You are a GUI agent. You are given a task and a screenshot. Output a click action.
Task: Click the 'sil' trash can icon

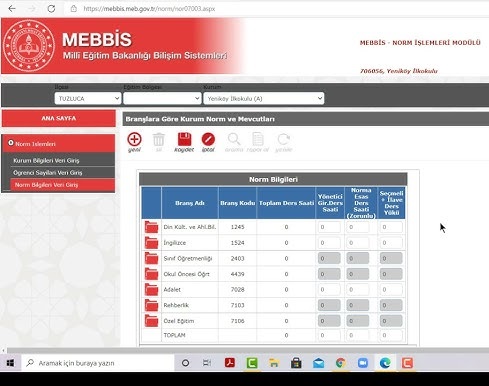[x=159, y=139]
